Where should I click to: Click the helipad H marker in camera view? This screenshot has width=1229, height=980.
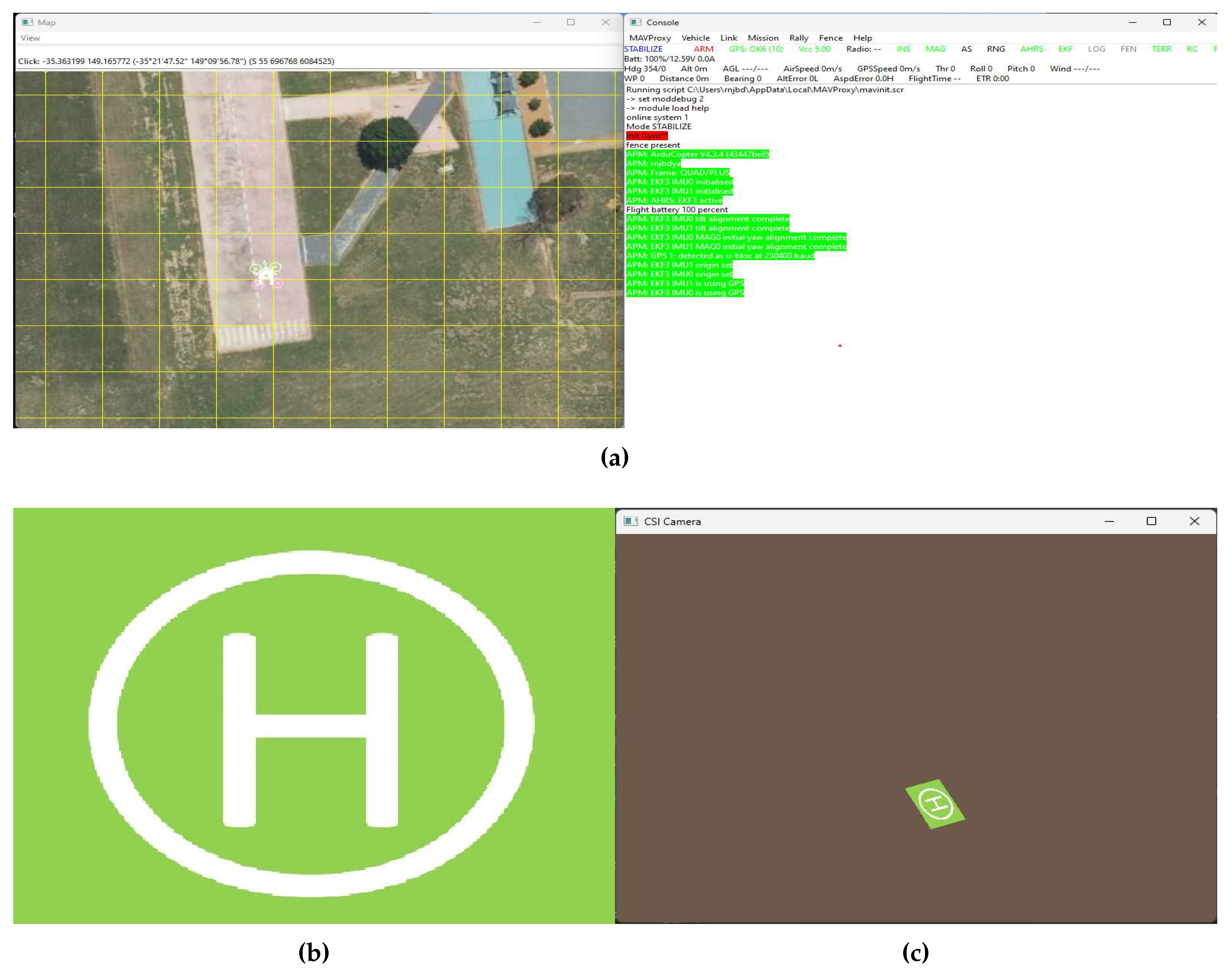click(x=935, y=804)
